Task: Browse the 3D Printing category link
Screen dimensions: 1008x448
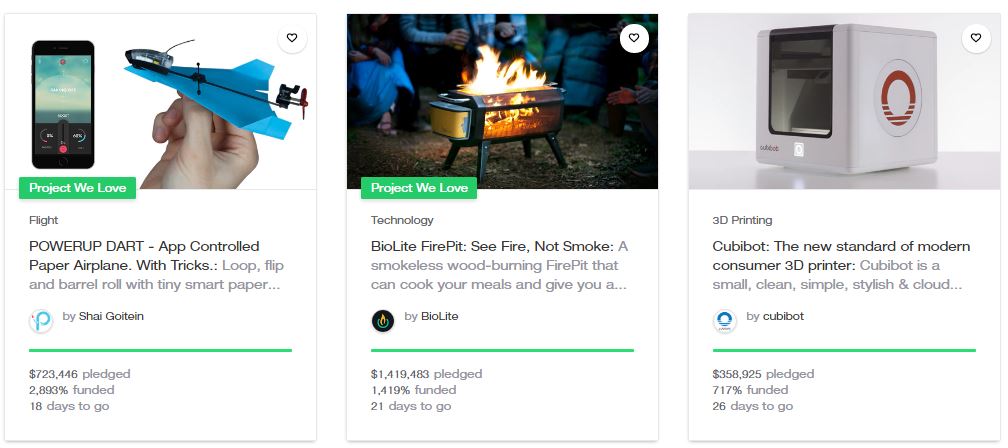Action: (x=742, y=220)
